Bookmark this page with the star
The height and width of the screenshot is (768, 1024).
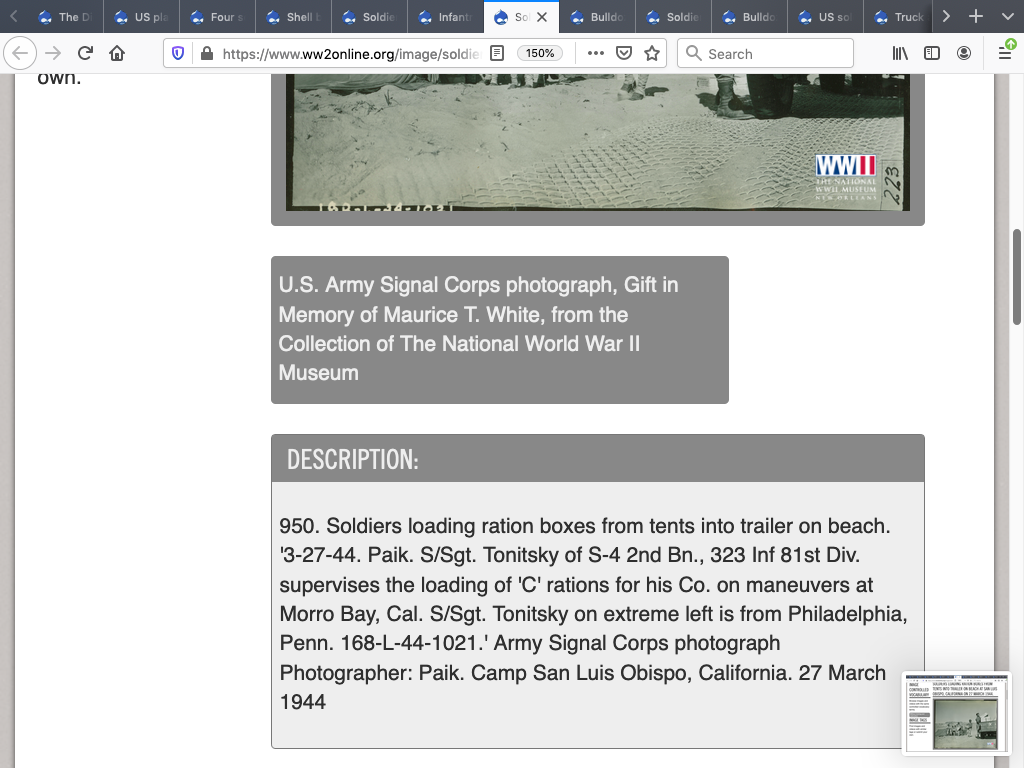(652, 54)
